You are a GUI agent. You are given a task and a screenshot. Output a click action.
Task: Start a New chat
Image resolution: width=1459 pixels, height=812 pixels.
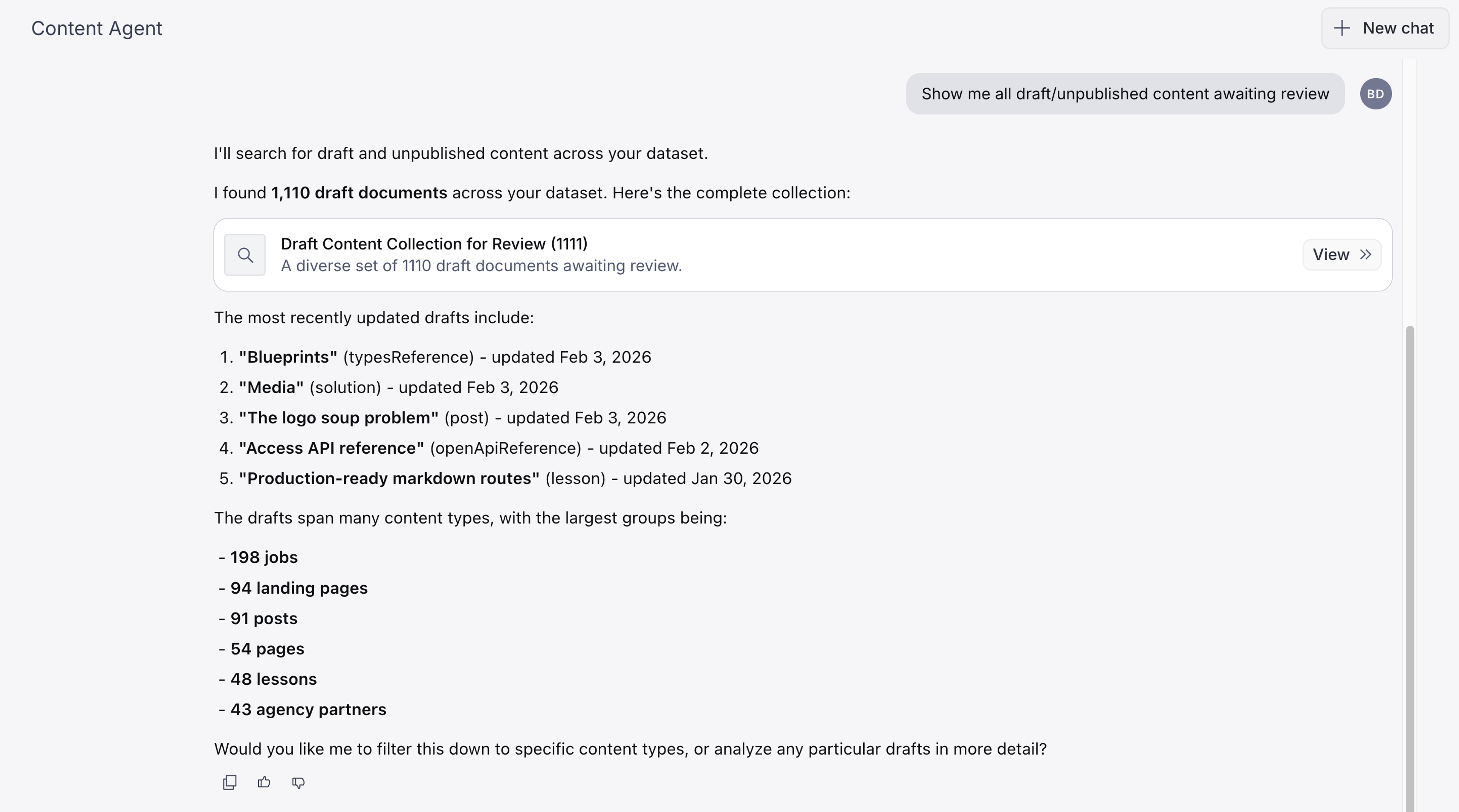click(x=1385, y=28)
